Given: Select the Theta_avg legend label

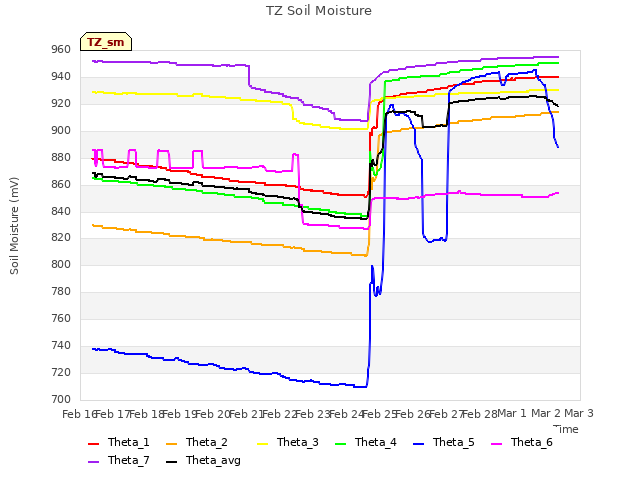Looking at the screenshot, I should (x=213, y=460).
